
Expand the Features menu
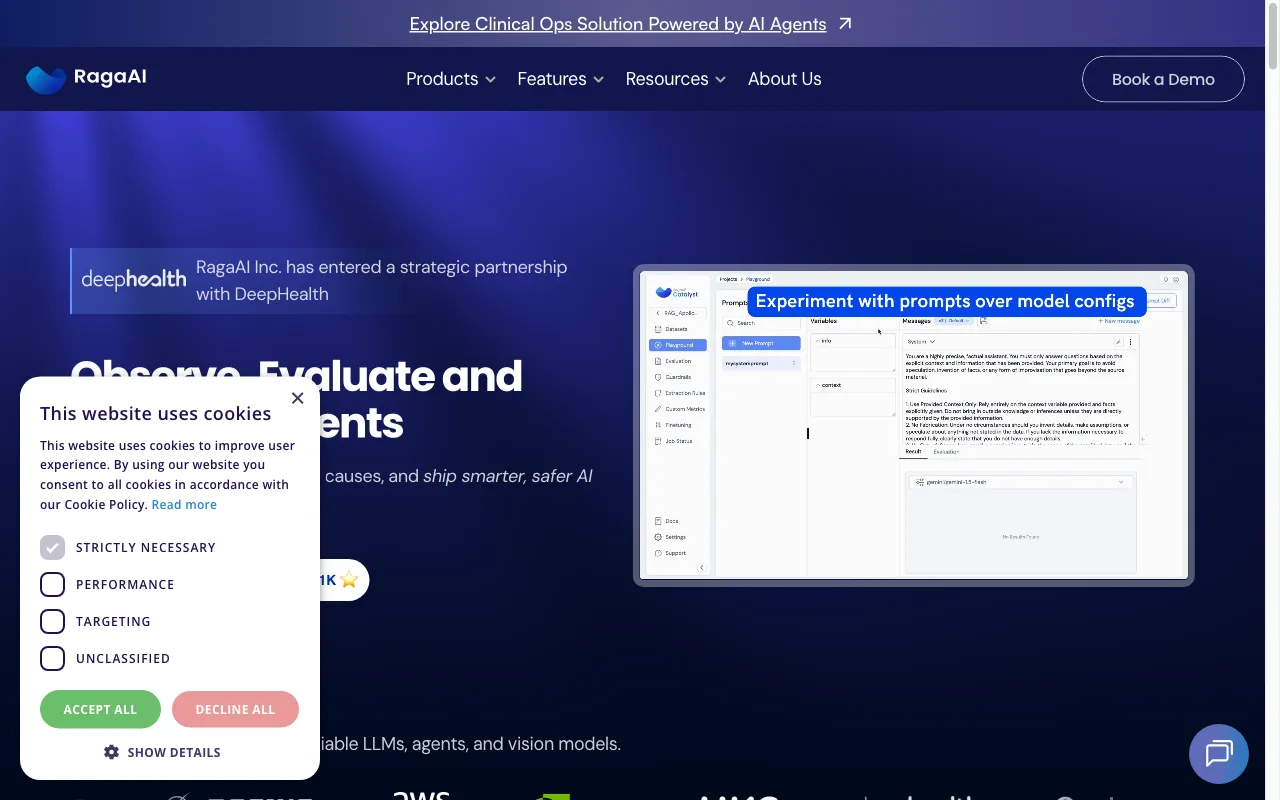pos(561,79)
